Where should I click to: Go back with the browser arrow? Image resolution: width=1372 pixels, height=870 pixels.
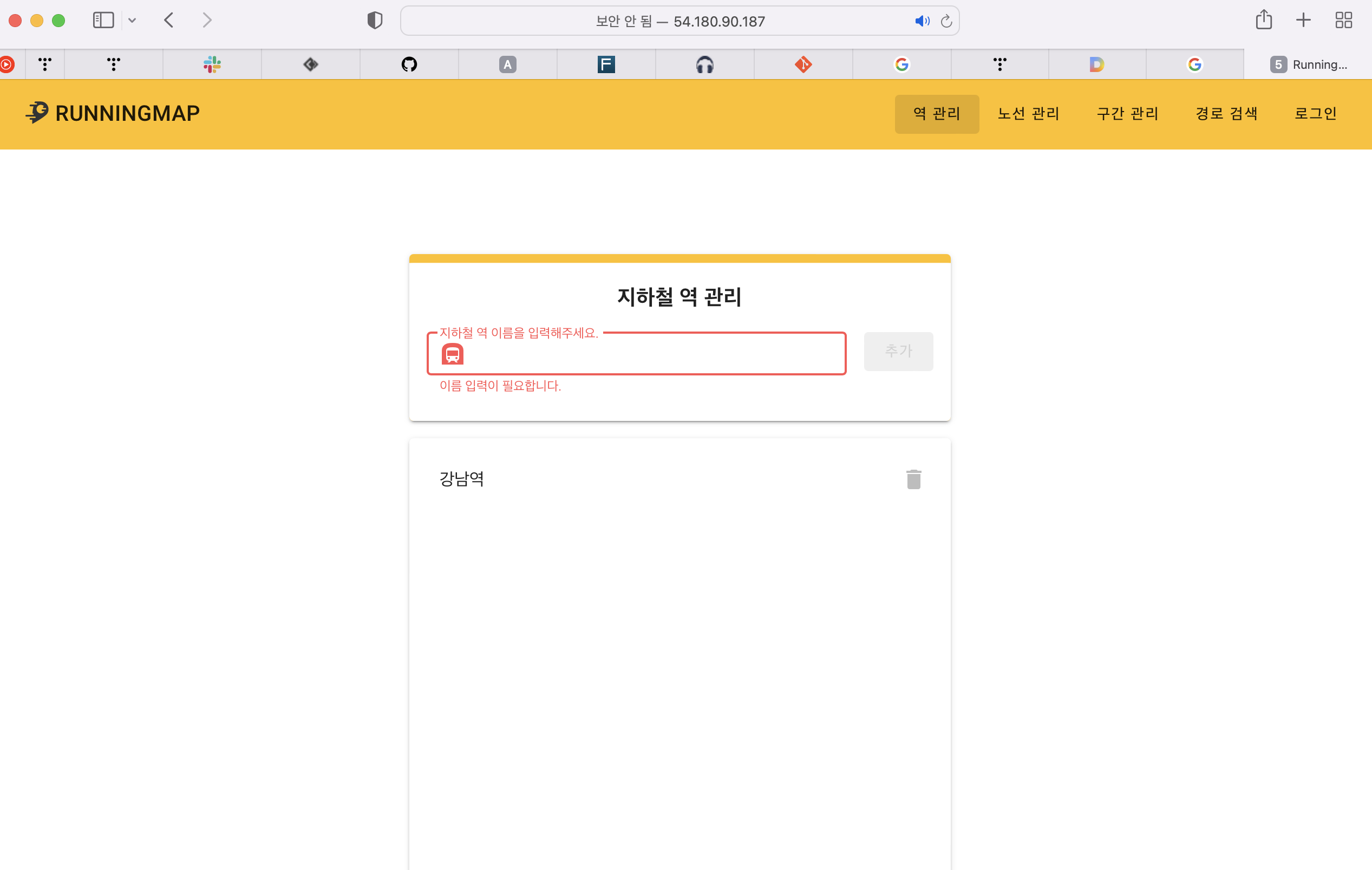[168, 21]
